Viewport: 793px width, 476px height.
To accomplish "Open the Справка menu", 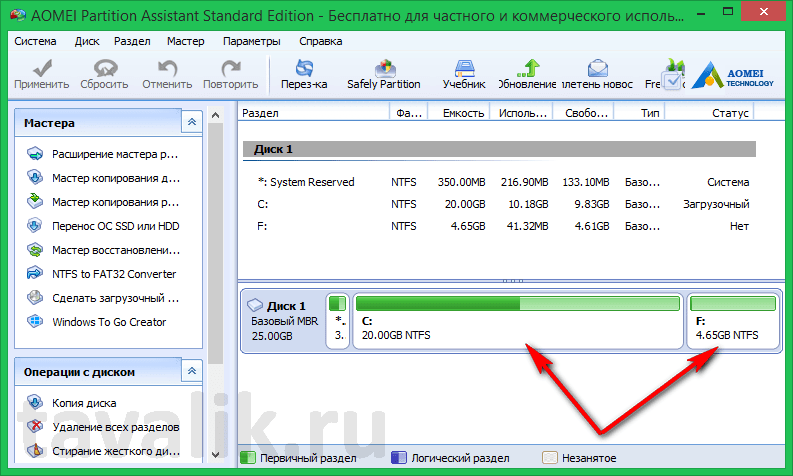I will (321, 41).
